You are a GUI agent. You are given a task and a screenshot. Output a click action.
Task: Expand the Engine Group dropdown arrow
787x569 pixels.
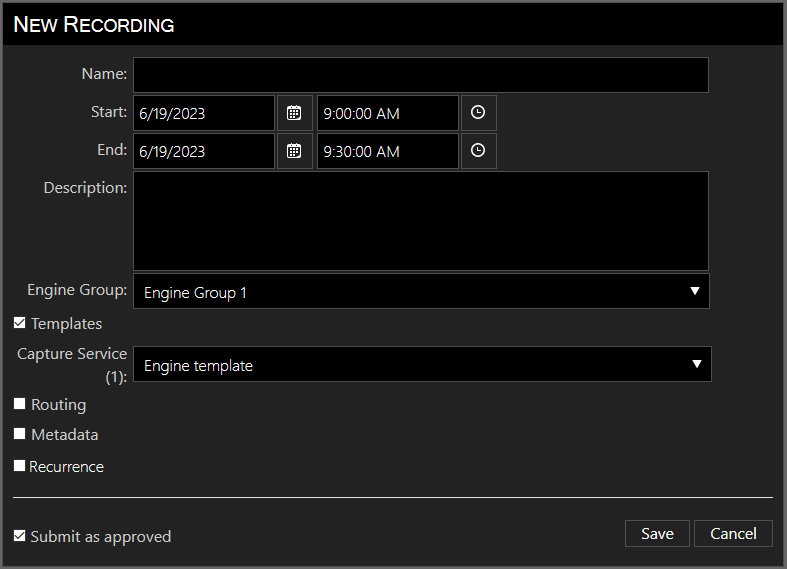(695, 291)
